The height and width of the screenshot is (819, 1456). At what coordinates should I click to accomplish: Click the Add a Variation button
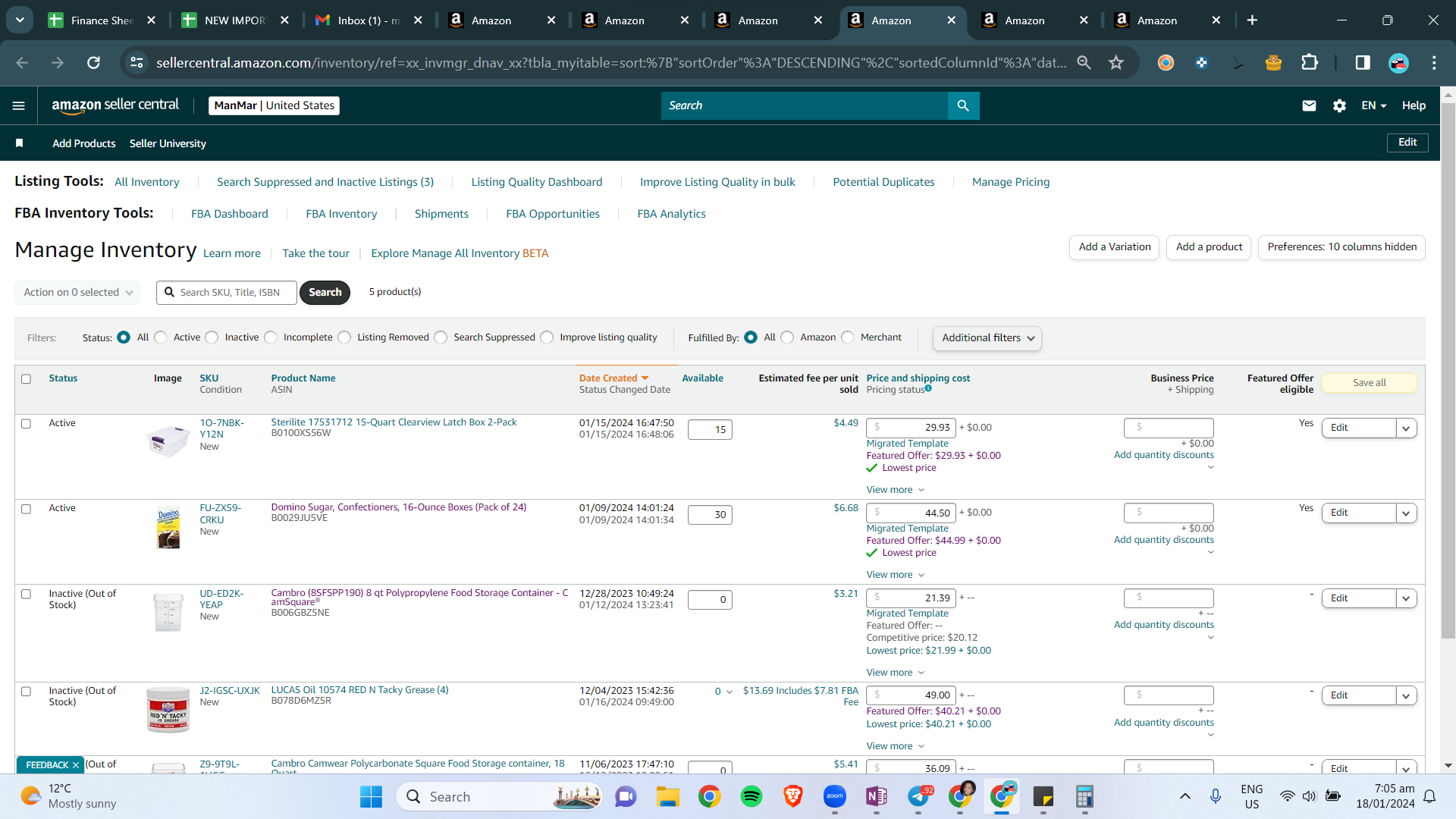click(x=1115, y=247)
